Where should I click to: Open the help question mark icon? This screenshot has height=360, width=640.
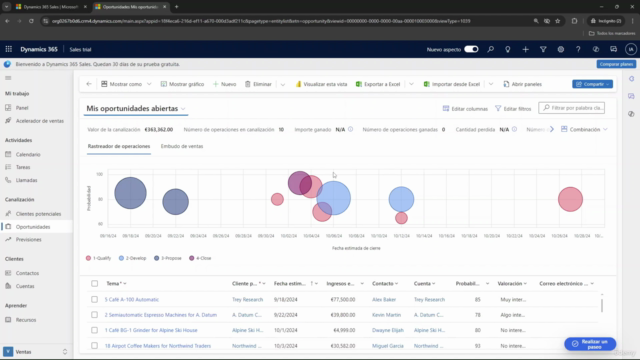[x=578, y=49]
